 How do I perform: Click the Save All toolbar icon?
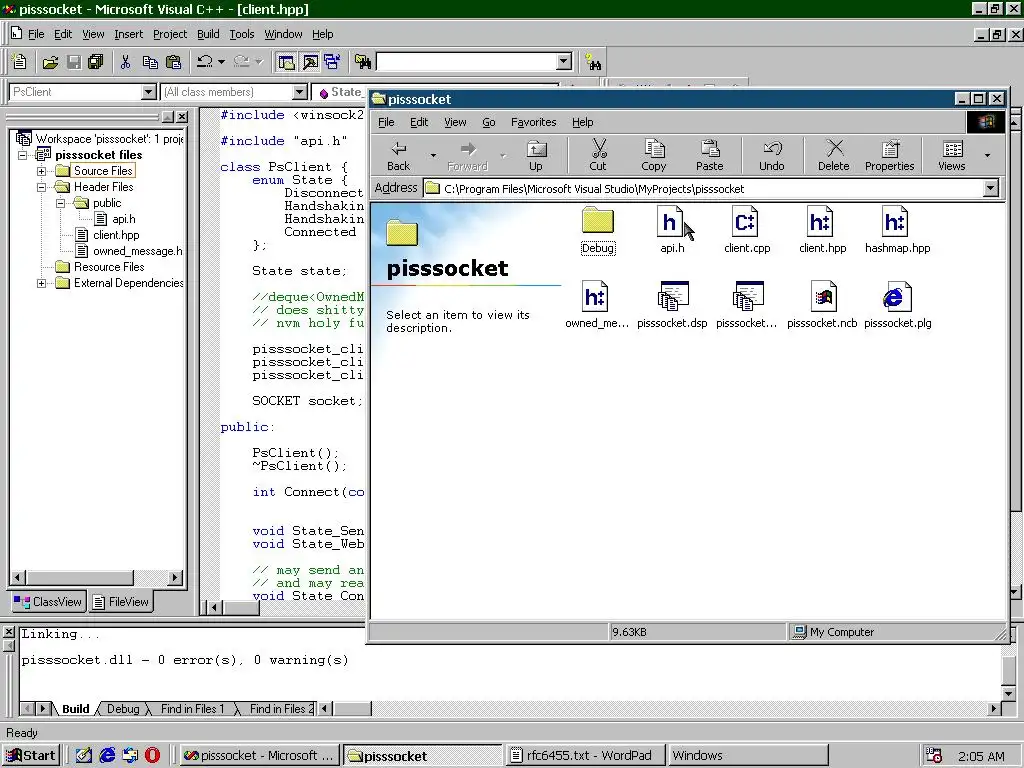click(x=96, y=62)
